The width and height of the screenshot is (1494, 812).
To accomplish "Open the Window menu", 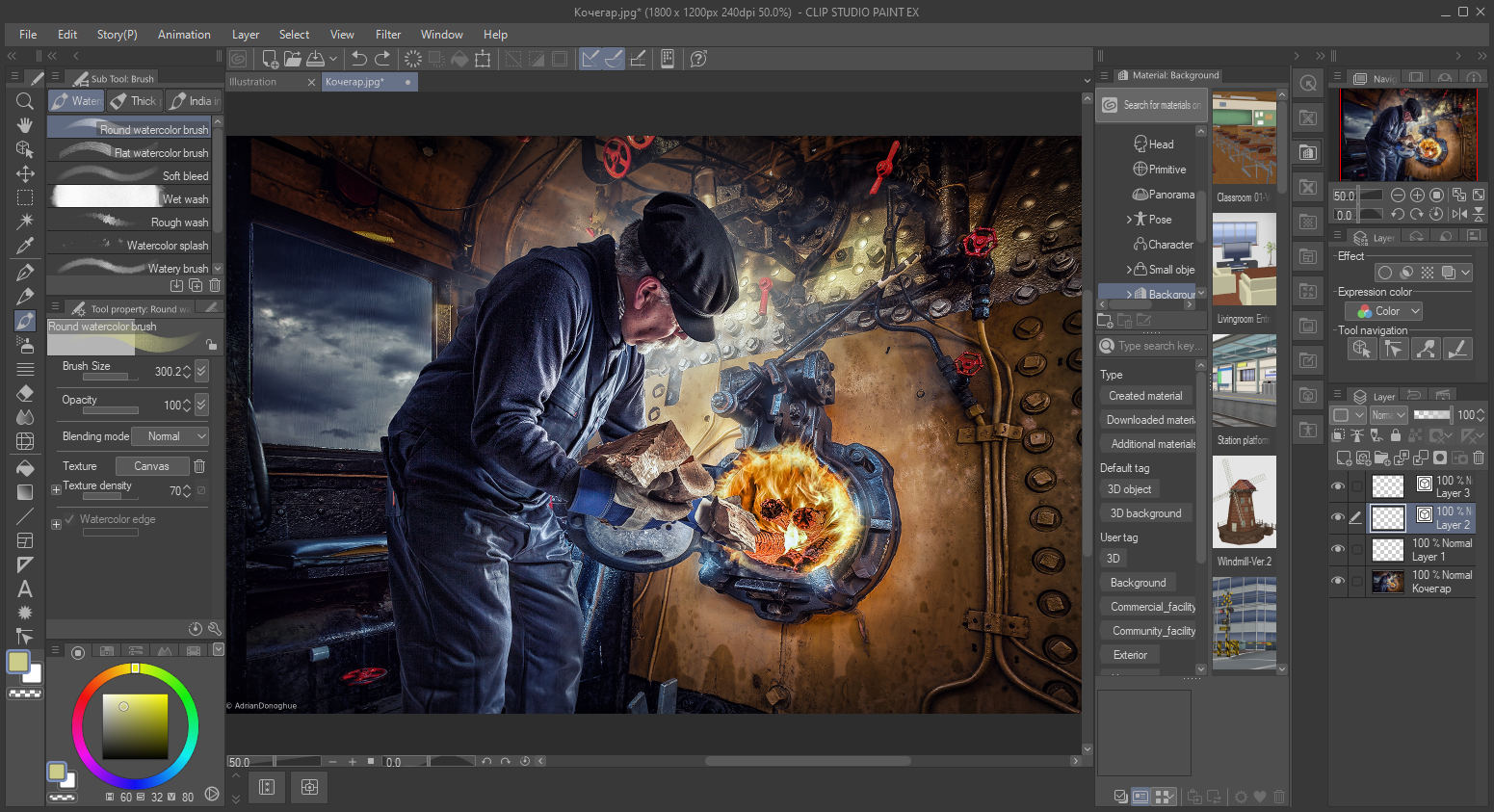I will pyautogui.click(x=442, y=34).
